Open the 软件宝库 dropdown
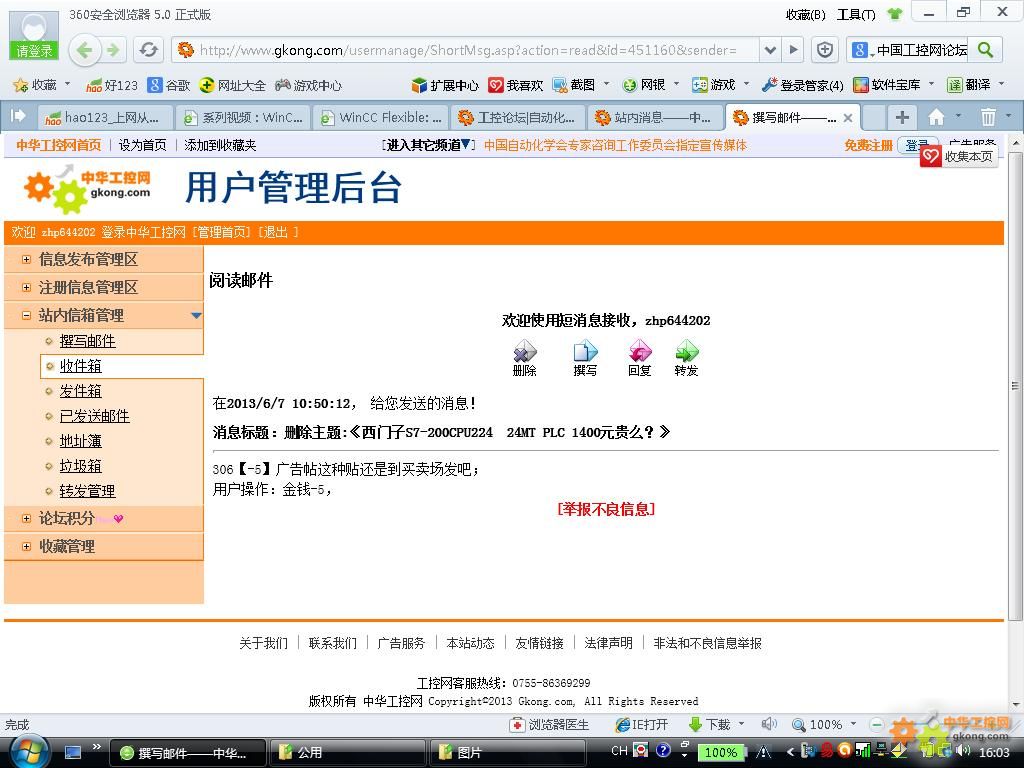This screenshot has width=1024, height=768. [x=932, y=84]
